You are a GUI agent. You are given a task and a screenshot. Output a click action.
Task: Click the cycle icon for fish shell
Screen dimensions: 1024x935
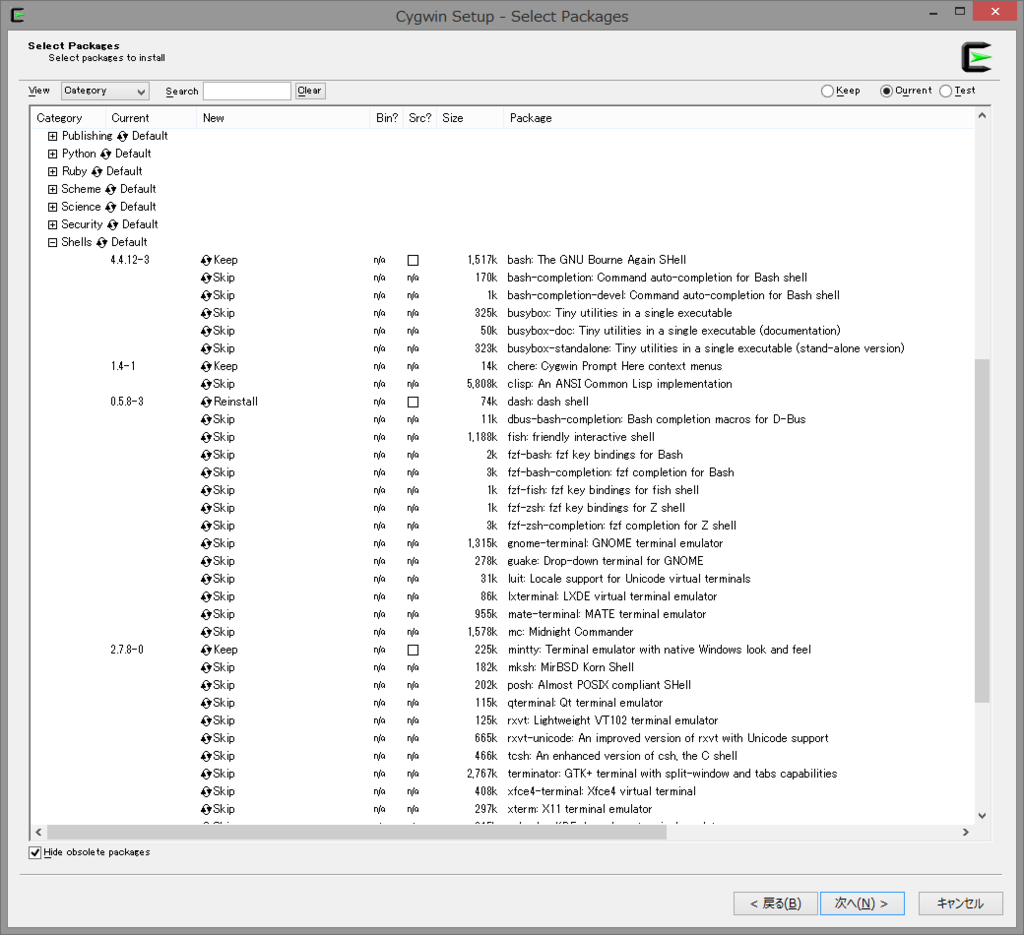tap(206, 437)
